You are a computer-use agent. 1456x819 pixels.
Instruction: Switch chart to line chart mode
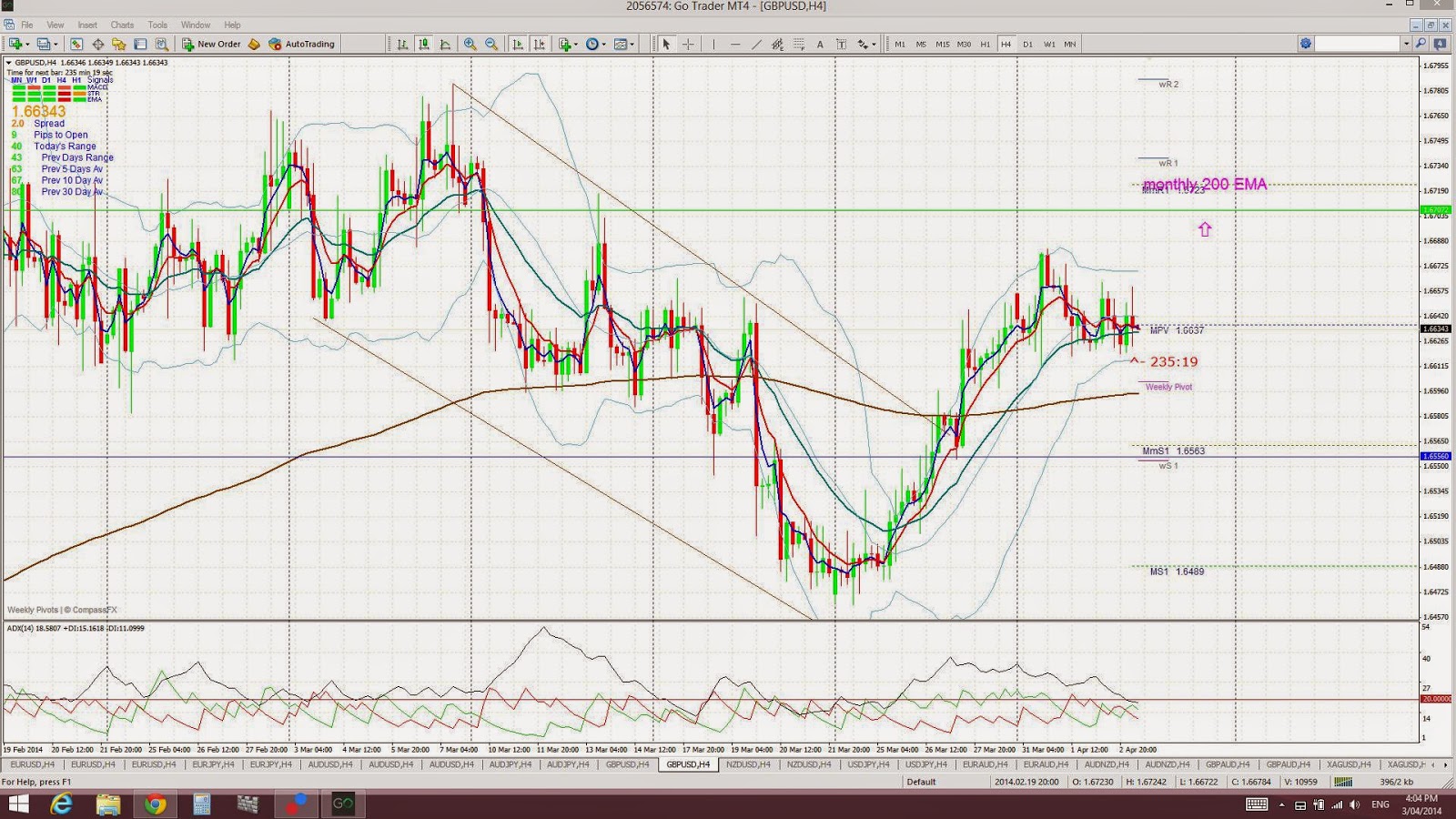point(445,44)
